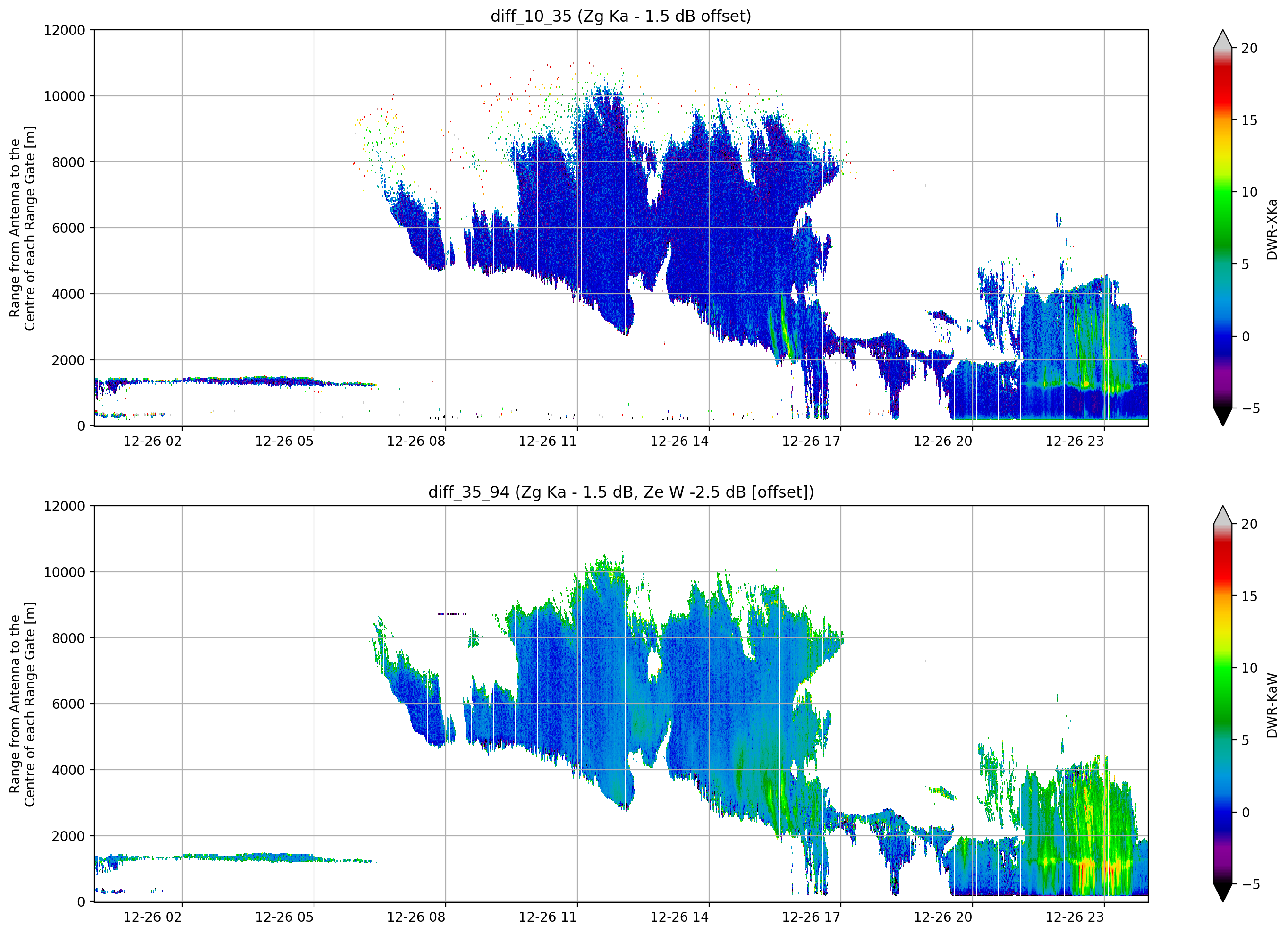Click the '0' tick on DWR-XKa colorbar
1288x934 pixels.
point(1246,337)
